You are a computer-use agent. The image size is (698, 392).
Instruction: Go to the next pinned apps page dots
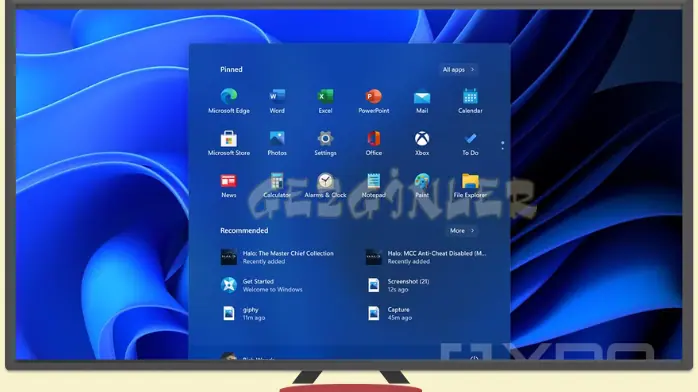[503, 145]
